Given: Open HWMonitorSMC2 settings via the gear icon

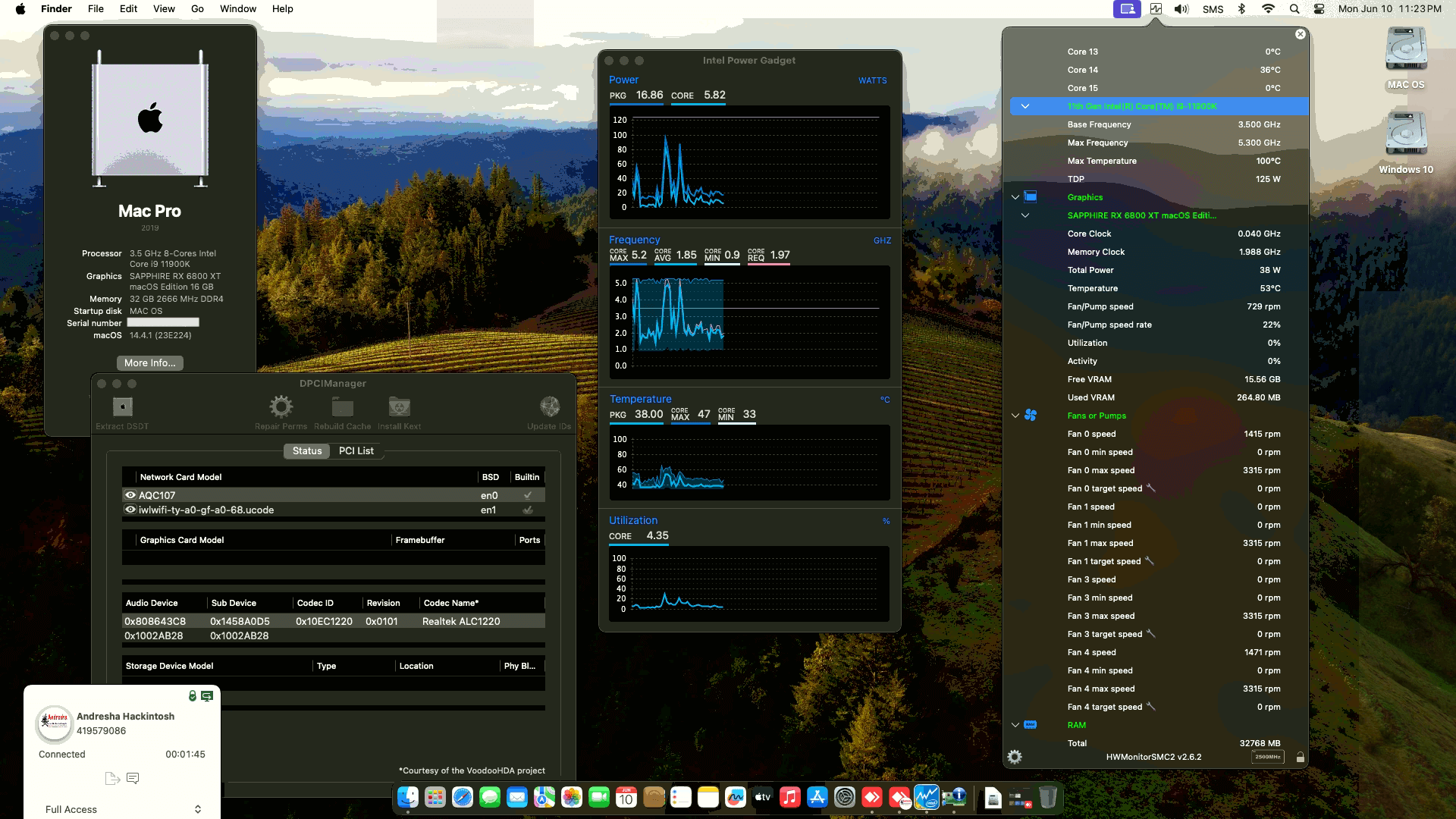Looking at the screenshot, I should coord(1015,756).
